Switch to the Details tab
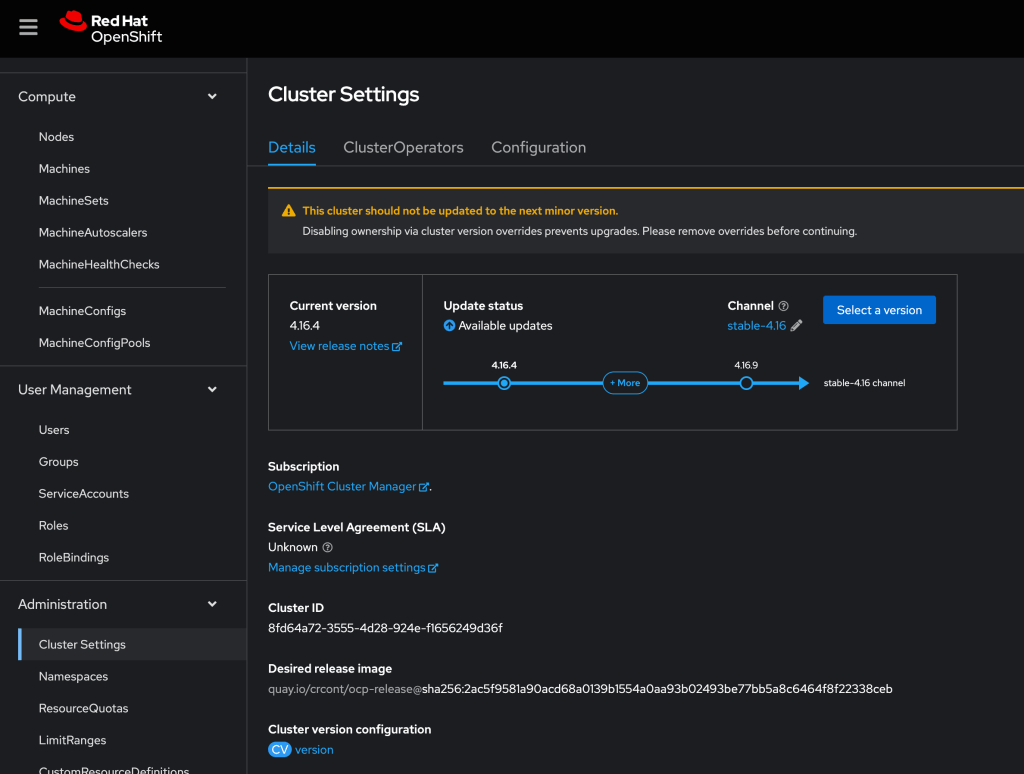This screenshot has width=1024, height=774. (292, 148)
